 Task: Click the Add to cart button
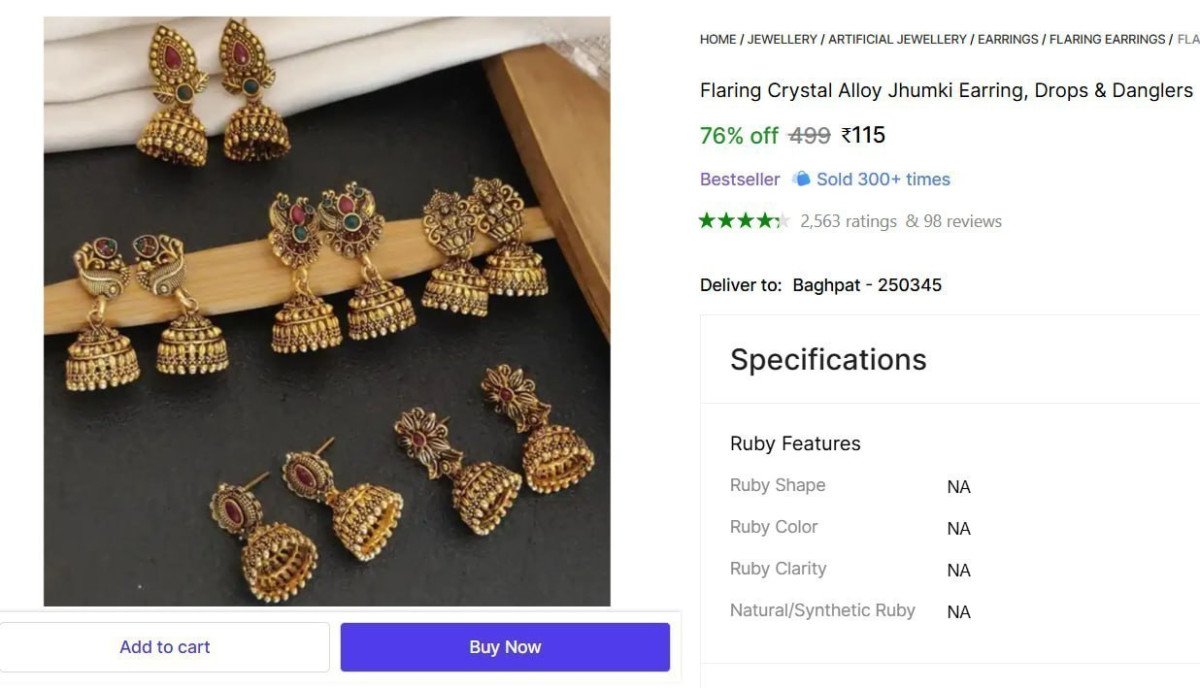pos(164,647)
